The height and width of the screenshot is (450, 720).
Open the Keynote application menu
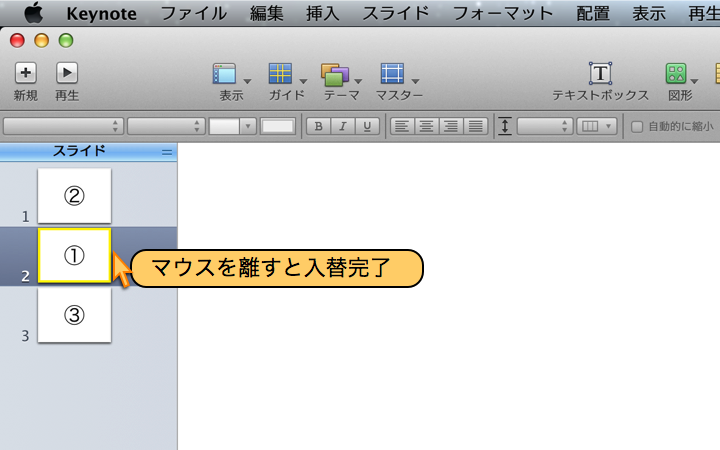[101, 13]
